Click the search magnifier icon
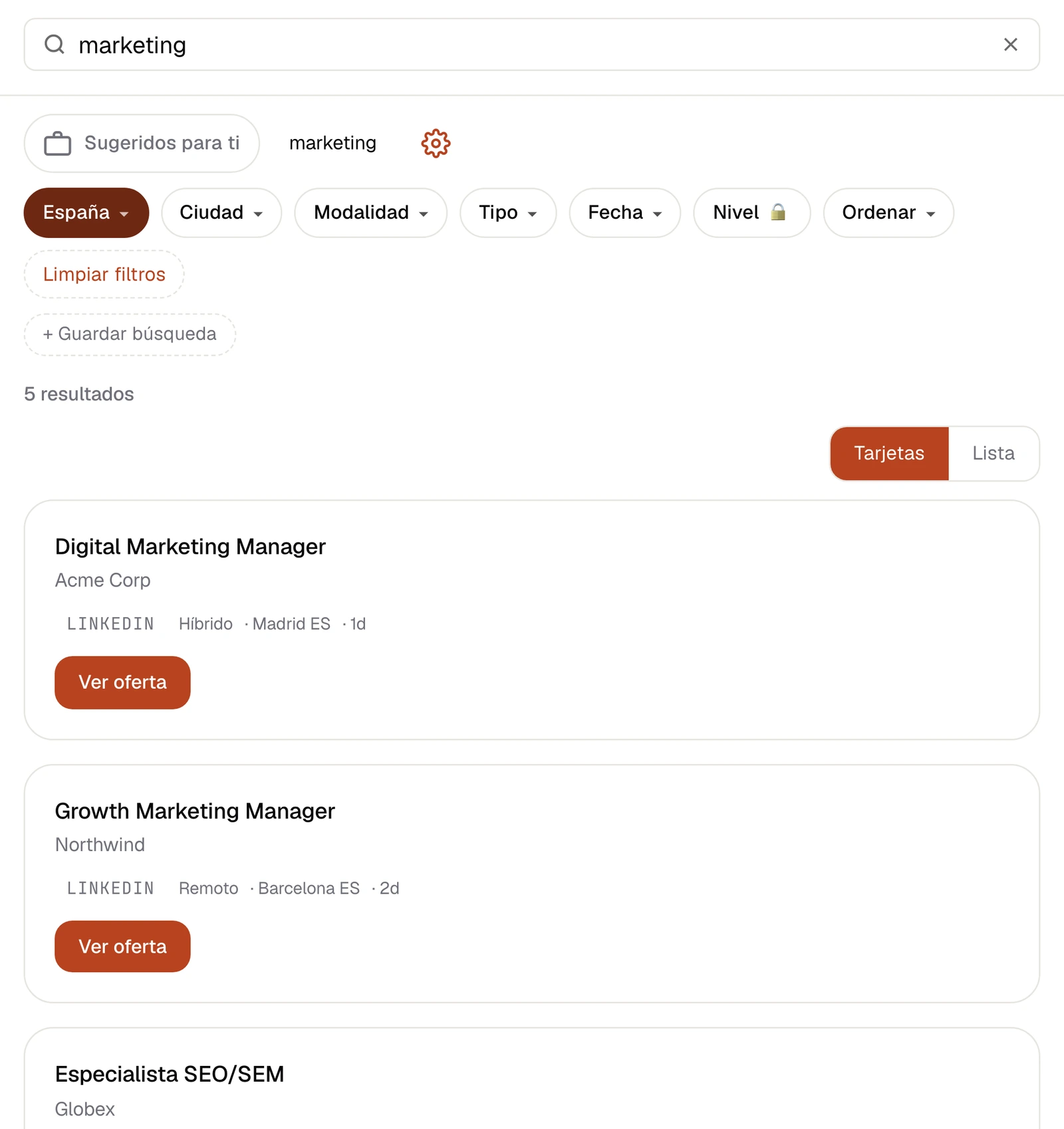The image size is (1064, 1129). click(x=55, y=45)
